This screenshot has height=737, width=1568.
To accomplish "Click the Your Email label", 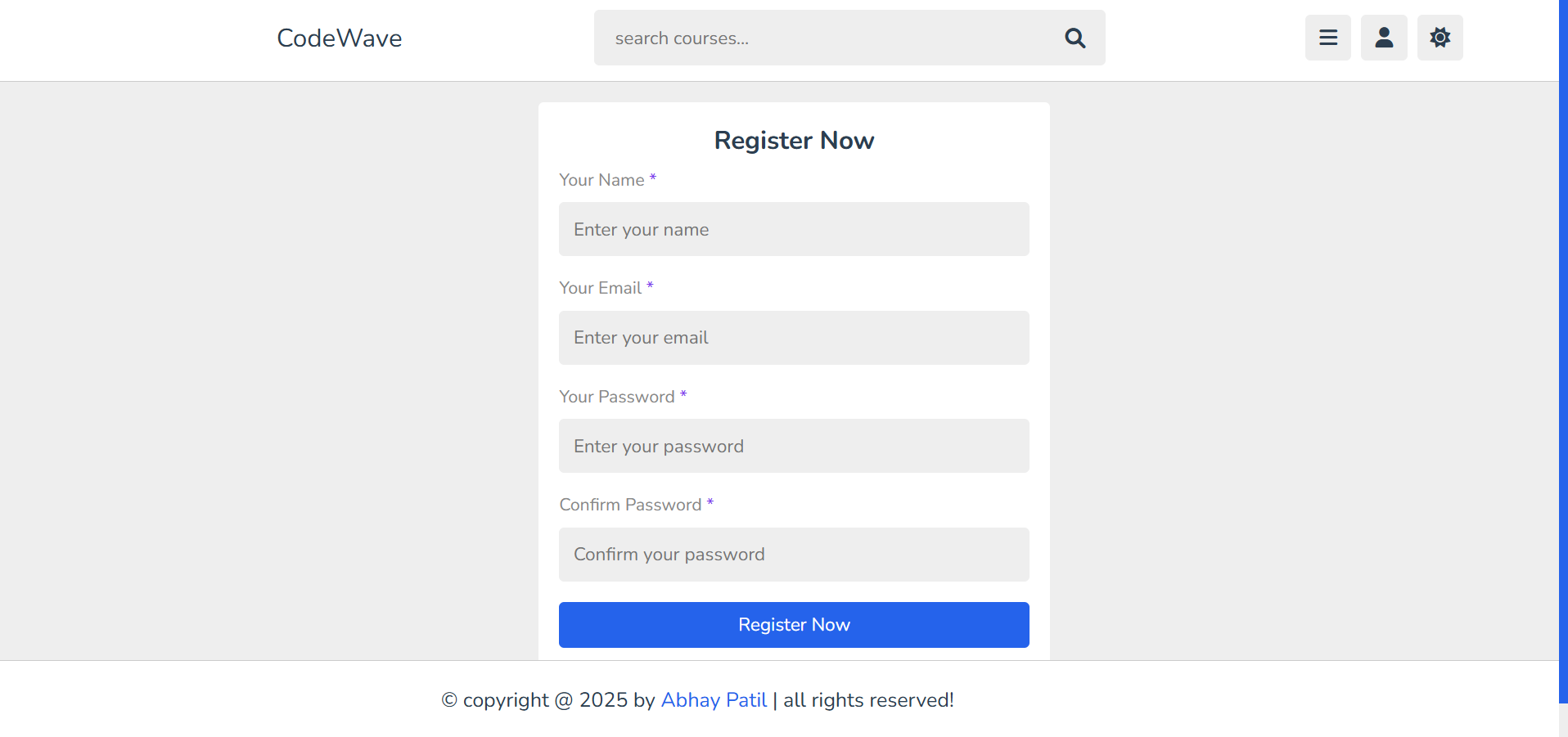I will coord(600,288).
